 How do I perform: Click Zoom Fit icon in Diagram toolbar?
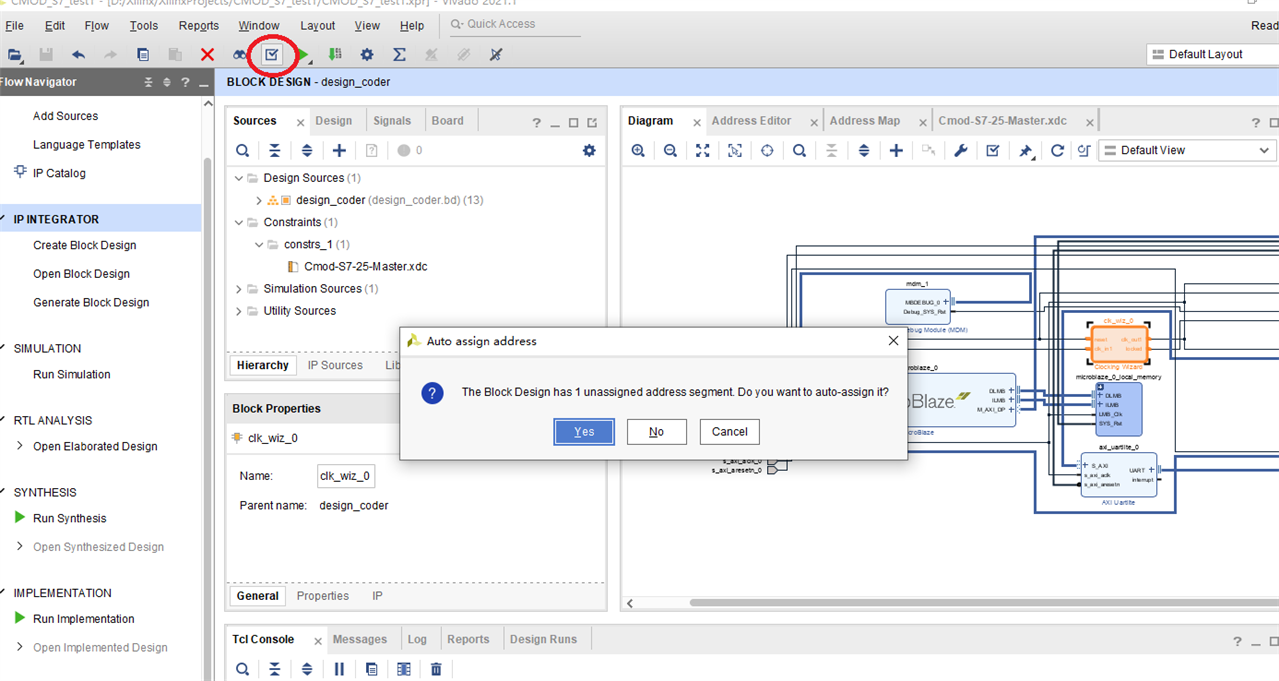pyautogui.click(x=703, y=150)
